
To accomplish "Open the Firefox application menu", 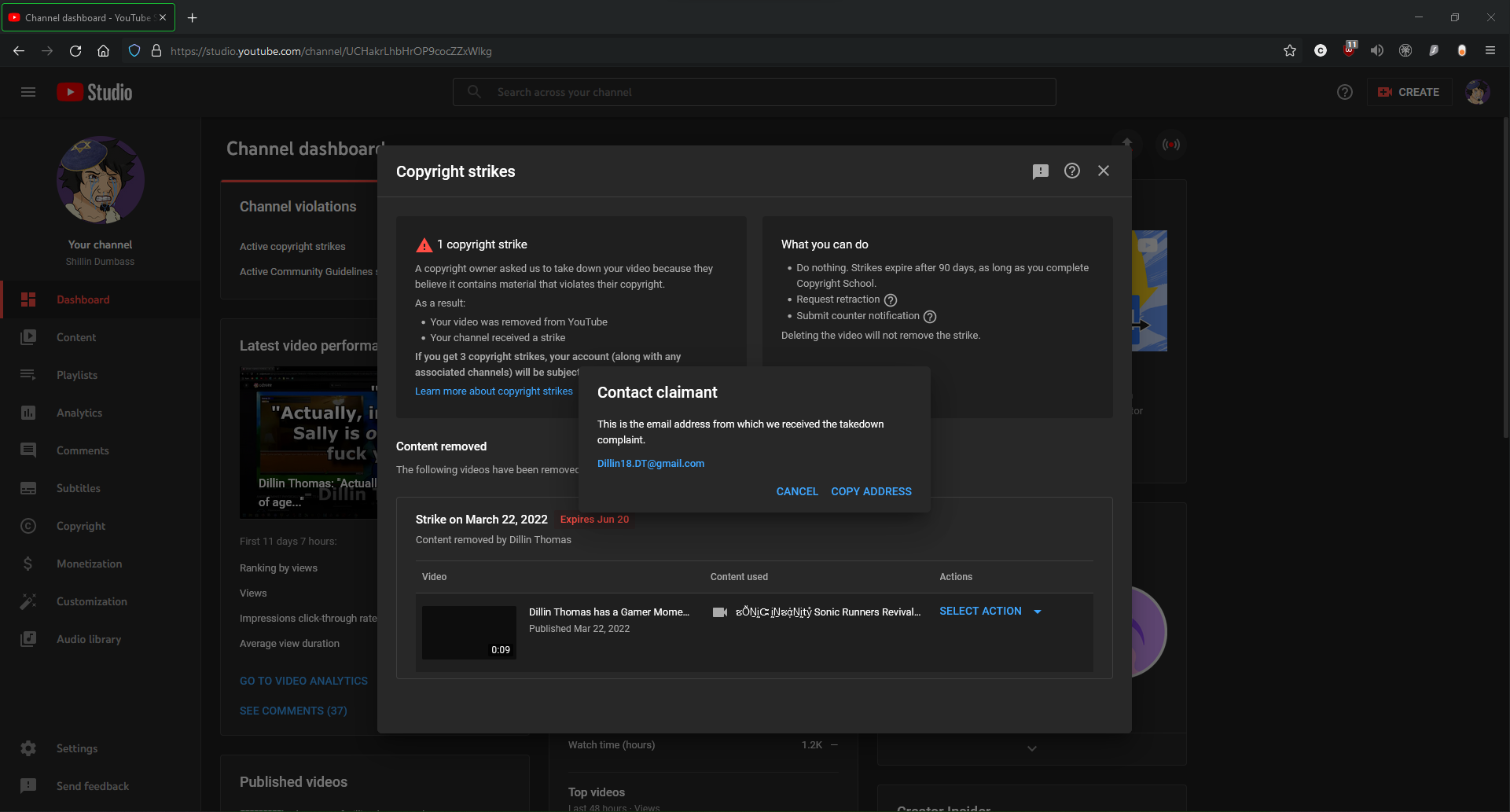I will point(1490,51).
